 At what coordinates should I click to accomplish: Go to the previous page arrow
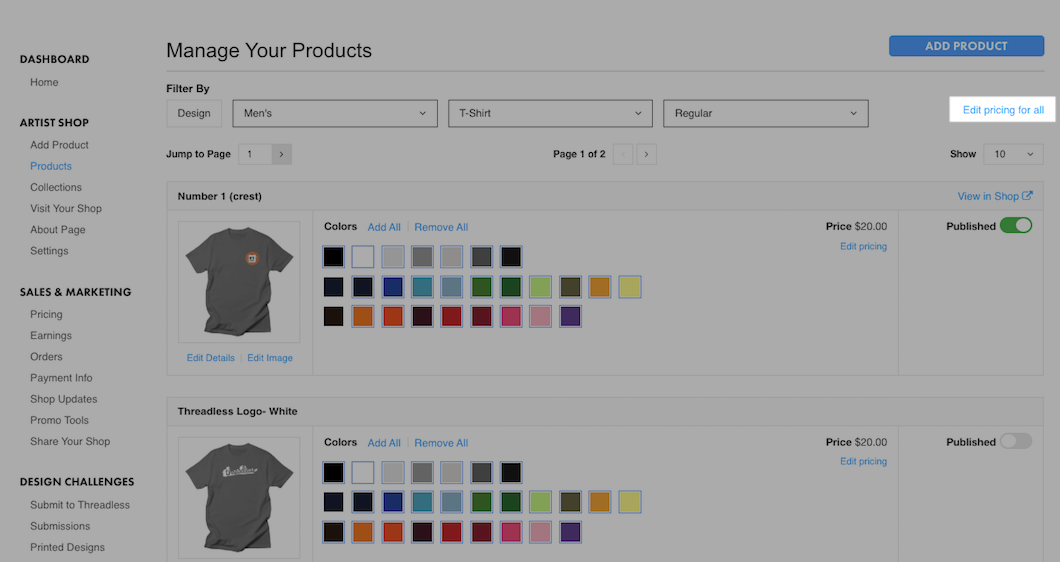623,154
